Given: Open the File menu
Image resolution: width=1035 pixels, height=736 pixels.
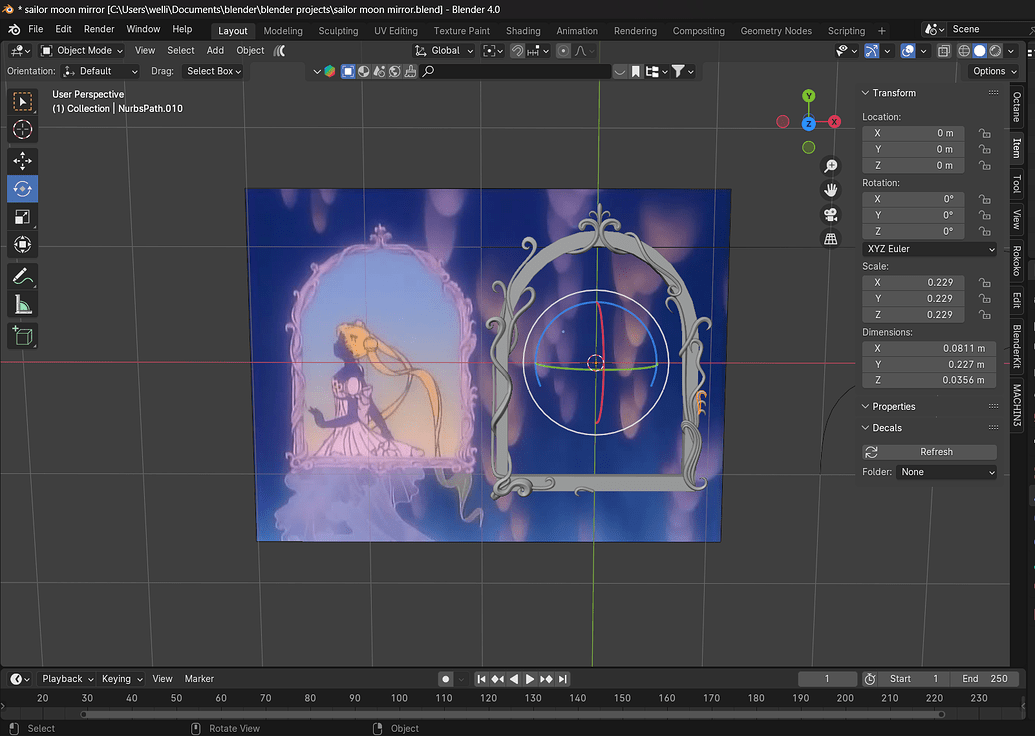Looking at the screenshot, I should (36, 29).
